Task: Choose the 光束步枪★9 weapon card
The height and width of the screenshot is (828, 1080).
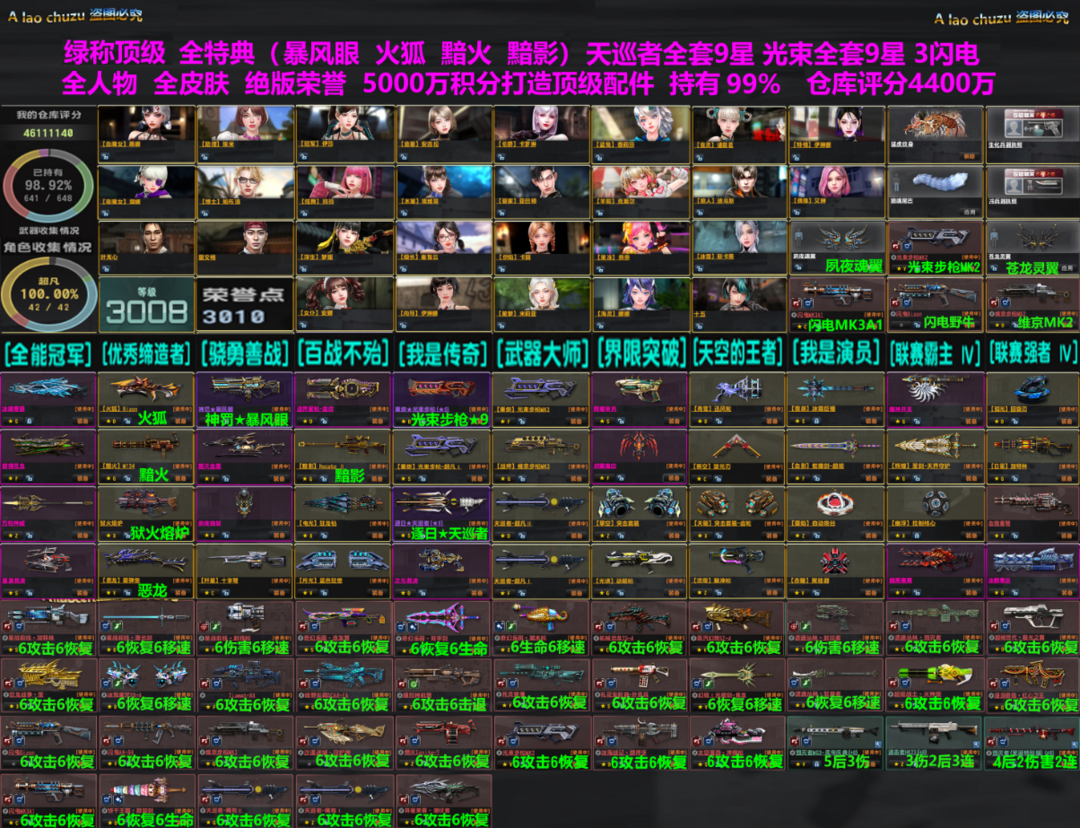Action: click(x=442, y=400)
